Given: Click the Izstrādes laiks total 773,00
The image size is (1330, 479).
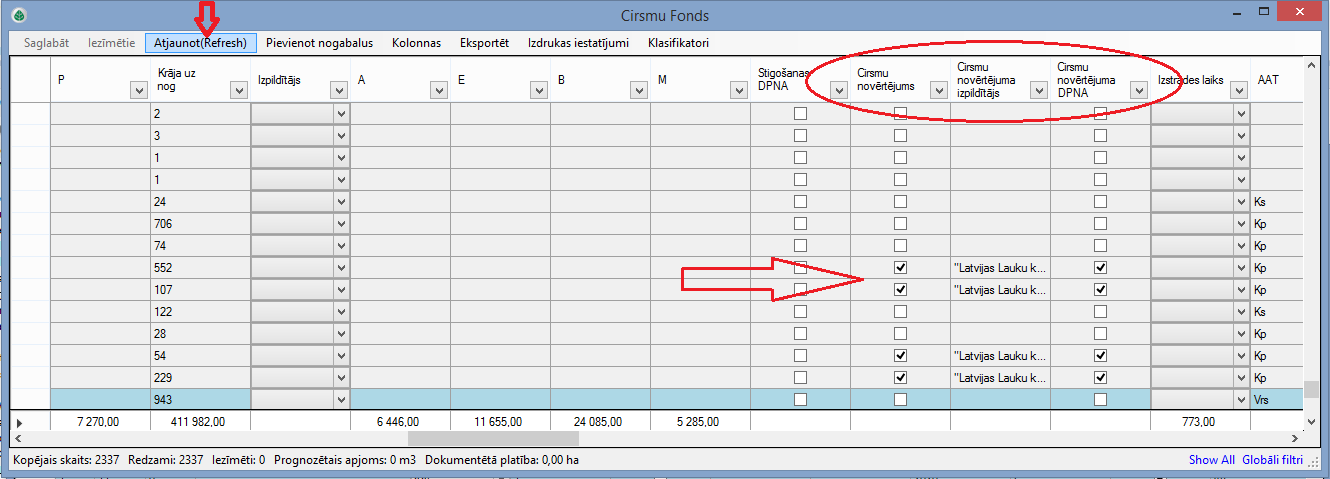Looking at the screenshot, I should pos(1200,421).
